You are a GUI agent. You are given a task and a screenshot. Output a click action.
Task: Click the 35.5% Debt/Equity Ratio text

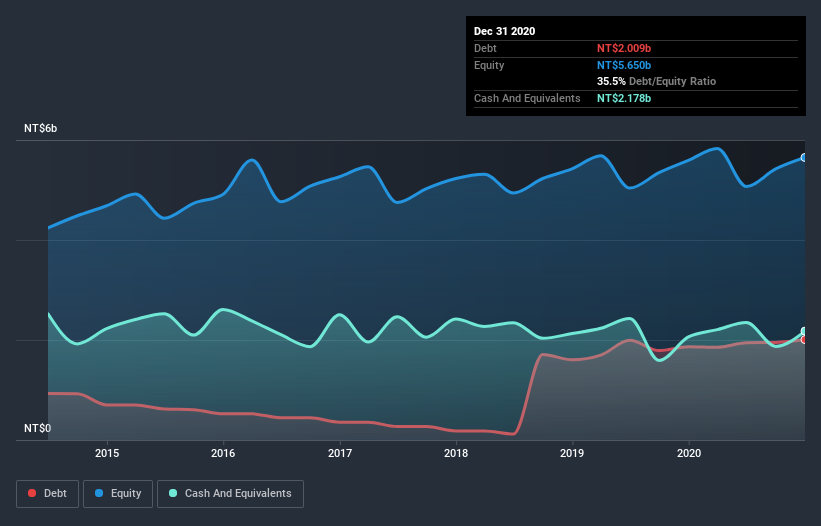click(x=656, y=81)
